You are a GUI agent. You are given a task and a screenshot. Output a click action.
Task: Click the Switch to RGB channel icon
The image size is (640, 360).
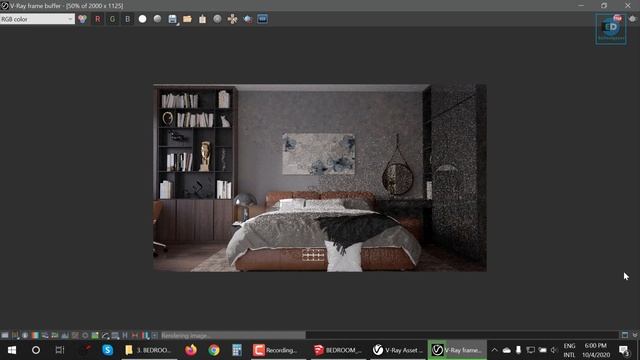82,19
